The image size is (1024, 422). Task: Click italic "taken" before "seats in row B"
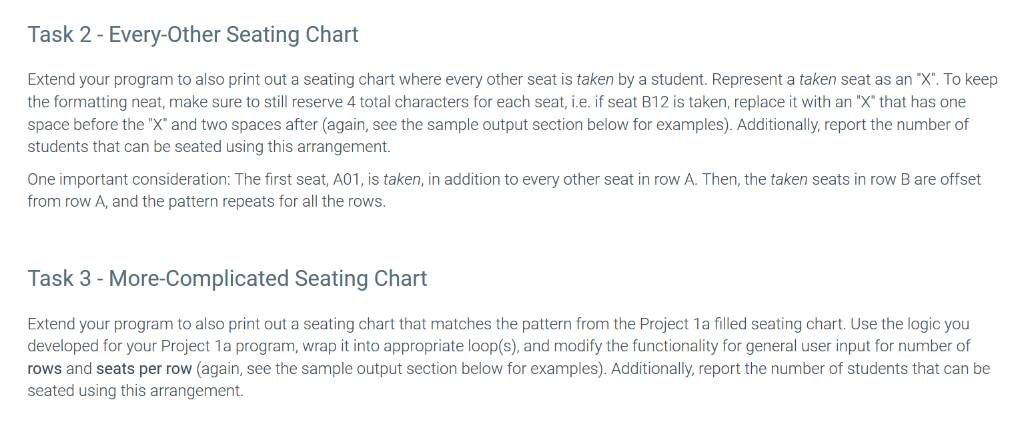[789, 180]
